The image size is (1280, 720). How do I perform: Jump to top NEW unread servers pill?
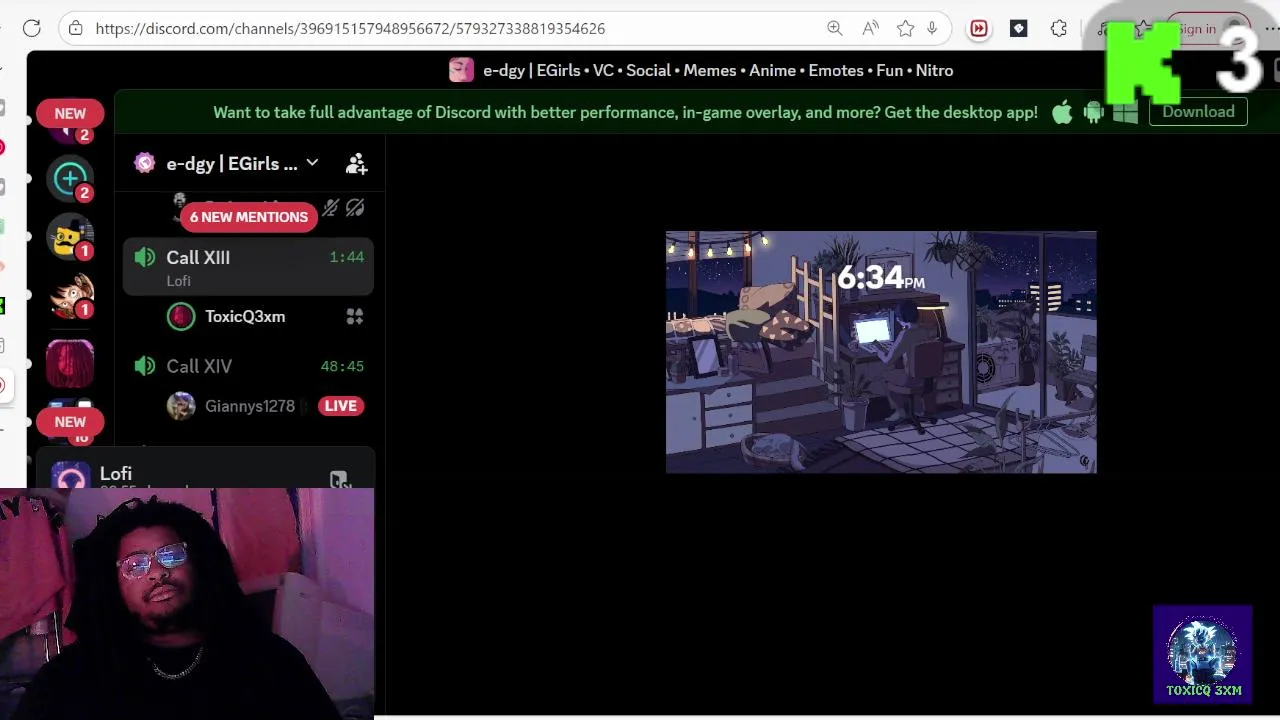click(70, 113)
